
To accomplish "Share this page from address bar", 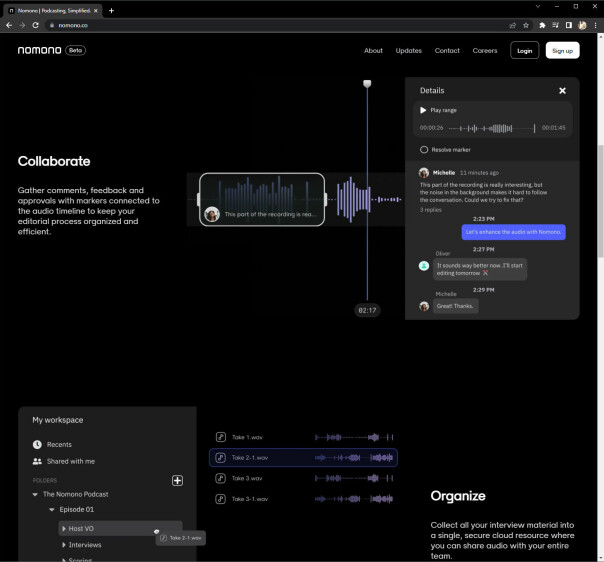I will pos(513,25).
